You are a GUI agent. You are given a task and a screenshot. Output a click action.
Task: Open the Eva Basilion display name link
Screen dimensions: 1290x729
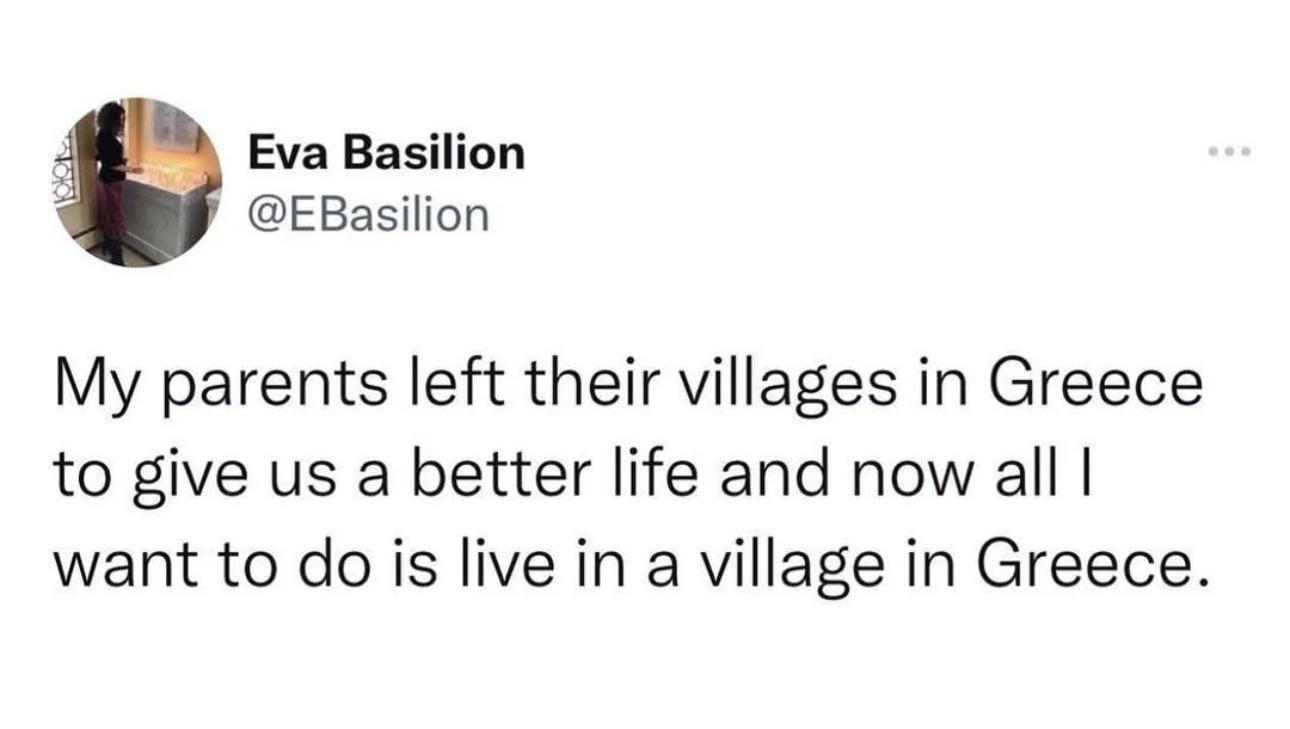(386, 153)
